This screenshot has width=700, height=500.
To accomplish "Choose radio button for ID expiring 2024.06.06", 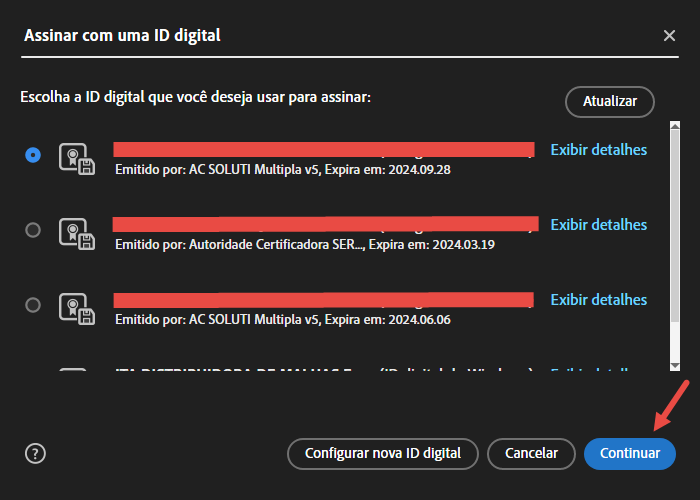I will (x=33, y=305).
